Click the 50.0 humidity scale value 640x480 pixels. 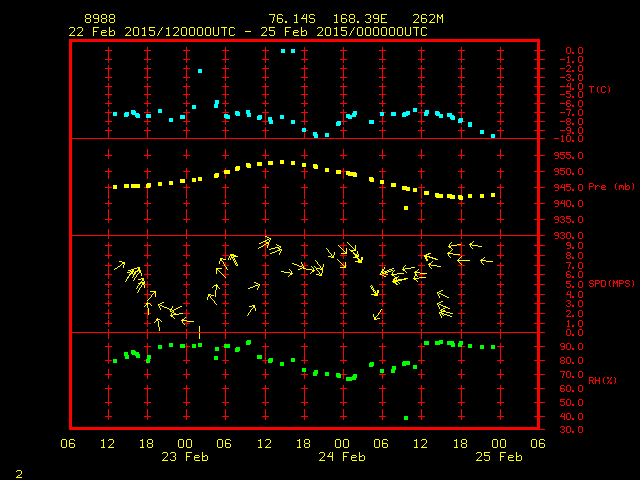pyautogui.click(x=571, y=402)
